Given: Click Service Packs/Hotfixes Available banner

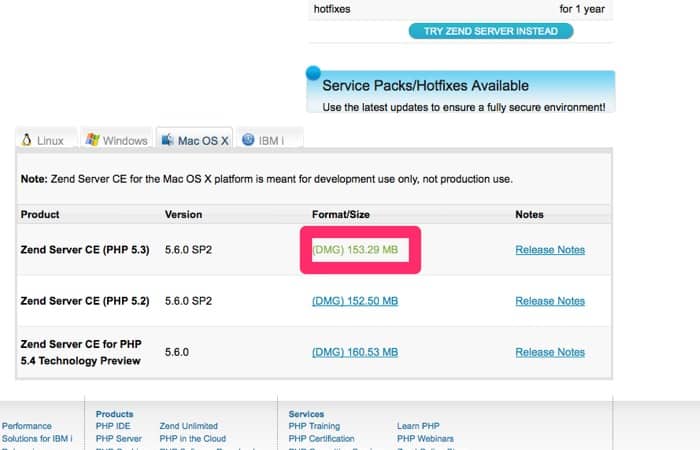Looking at the screenshot, I should tap(461, 92).
